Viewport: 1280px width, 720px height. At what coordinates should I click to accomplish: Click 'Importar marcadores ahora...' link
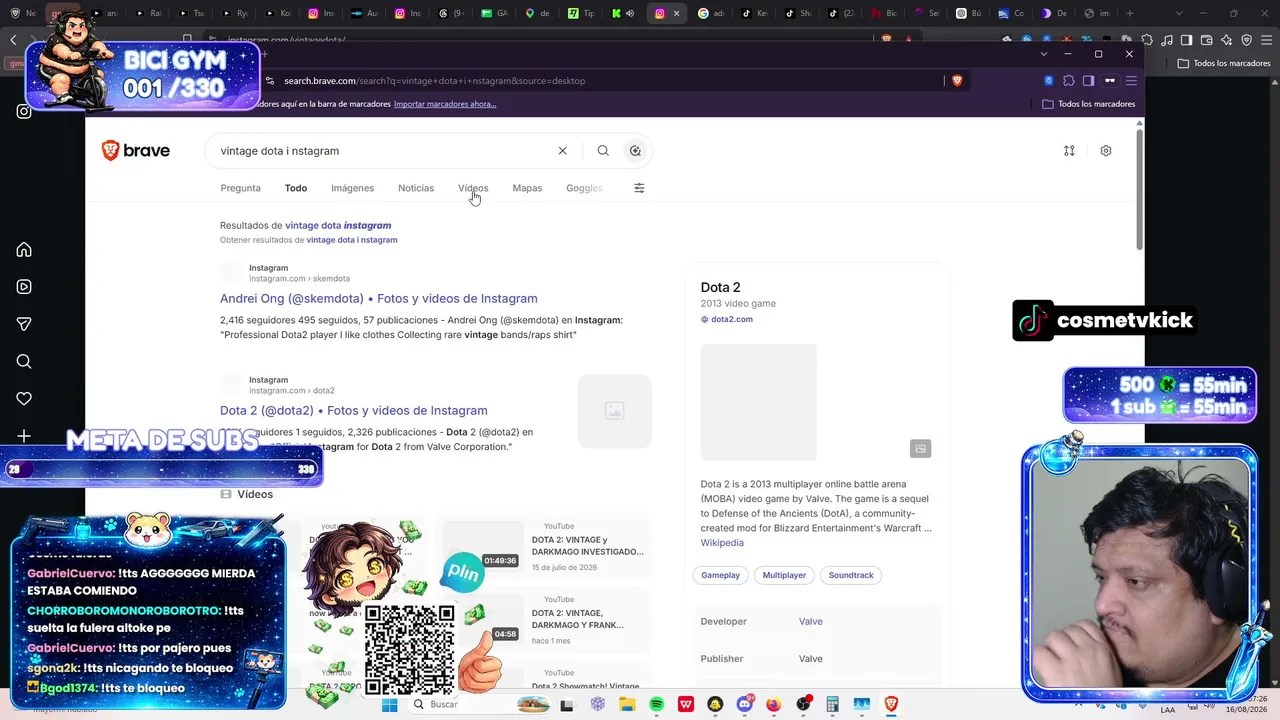pyautogui.click(x=445, y=104)
